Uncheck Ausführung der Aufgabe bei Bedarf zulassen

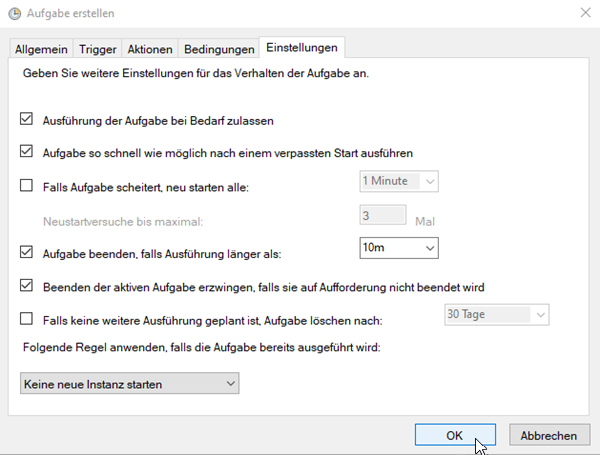click(27, 120)
